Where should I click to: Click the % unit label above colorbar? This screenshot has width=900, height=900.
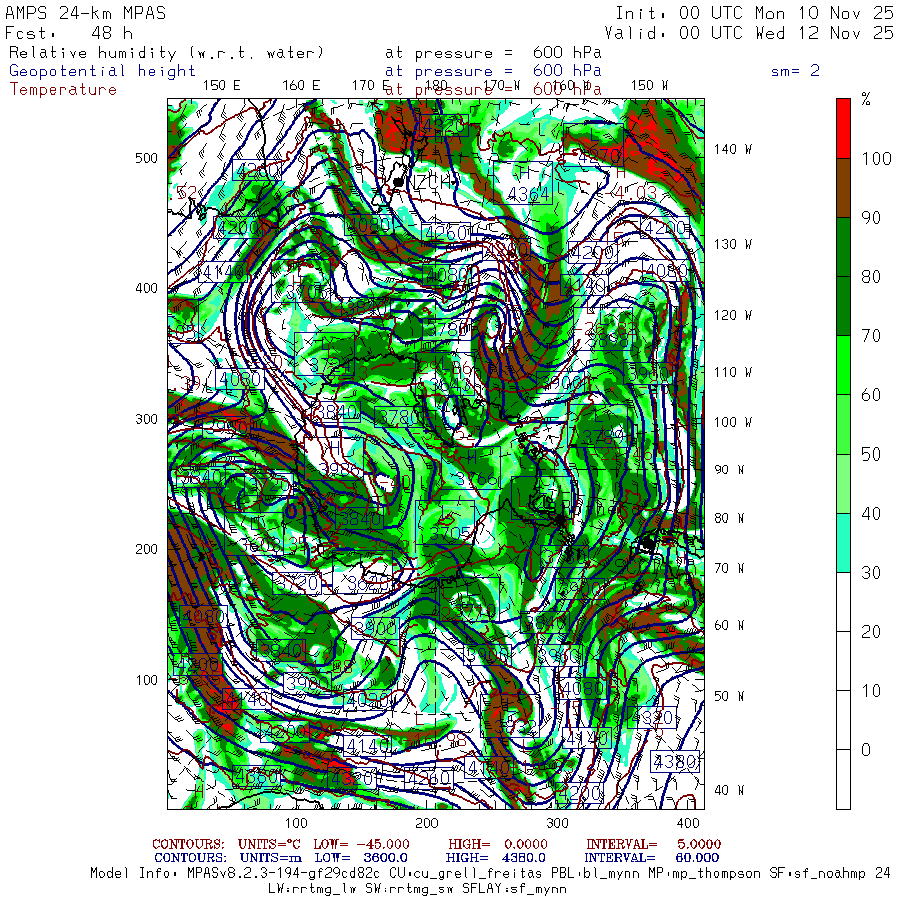click(866, 100)
